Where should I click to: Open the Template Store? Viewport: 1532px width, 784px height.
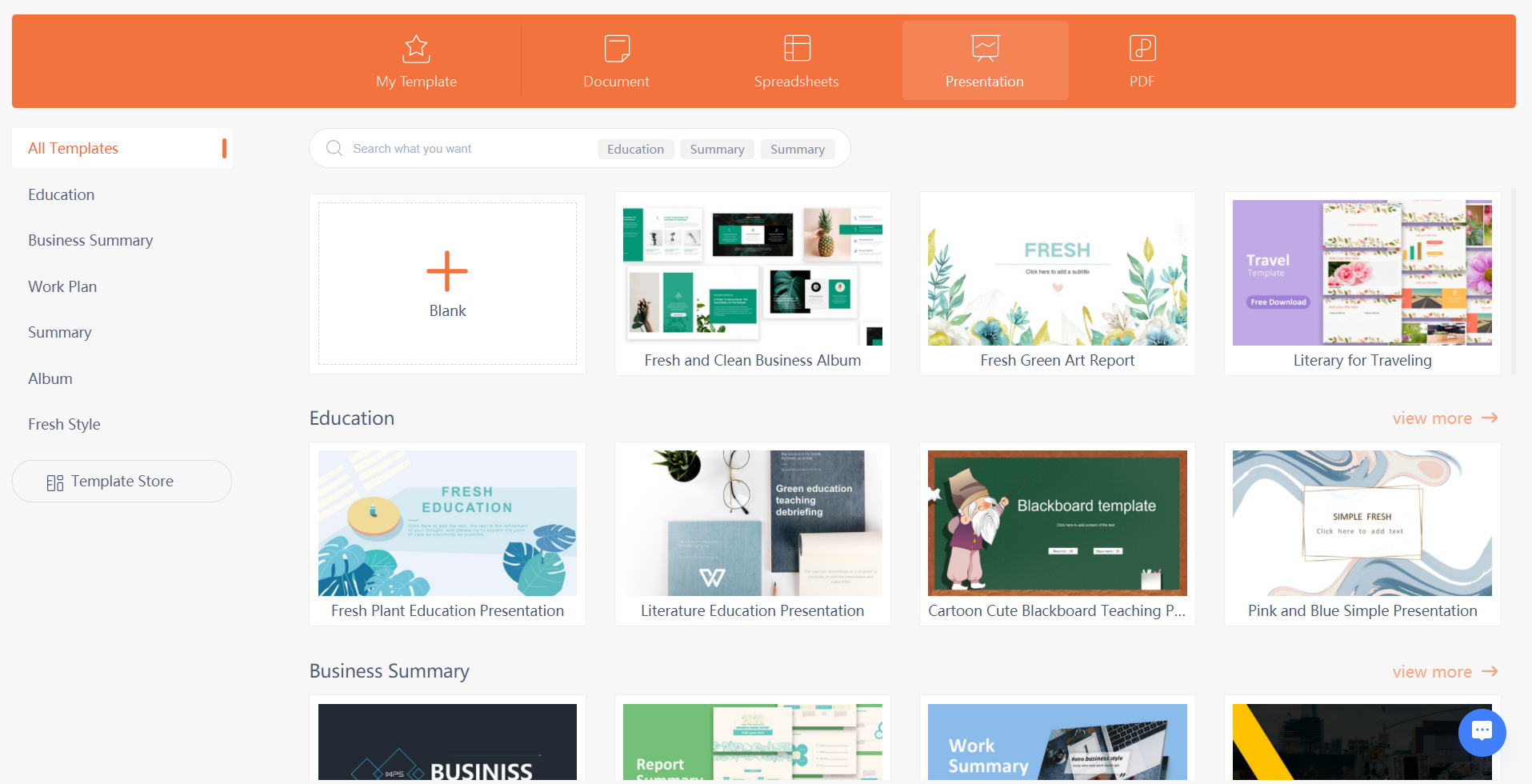[x=122, y=481]
